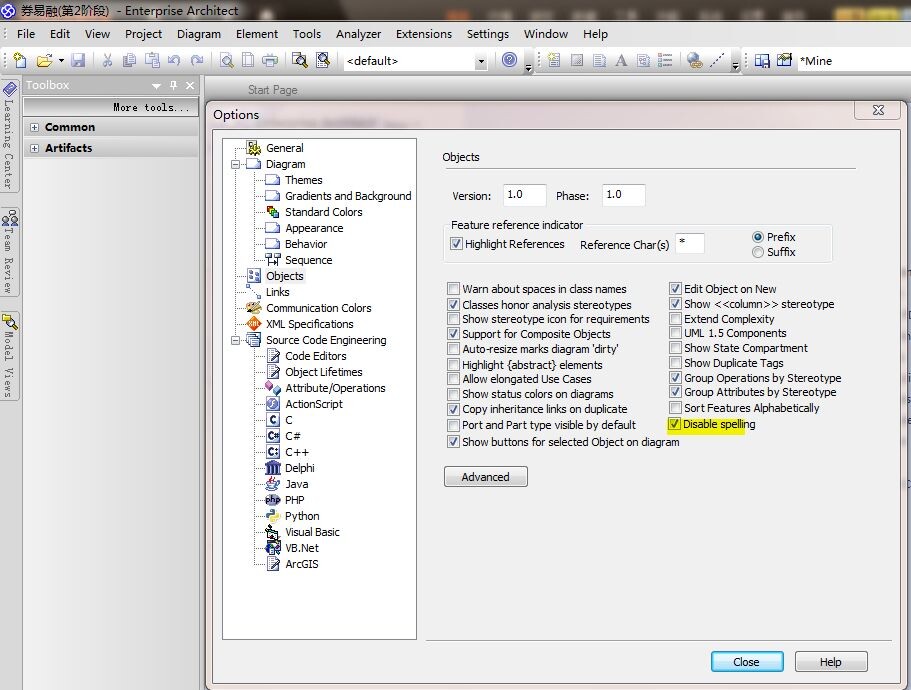Open the <default> layout dropdown
Image resolution: width=911 pixels, height=690 pixels.
click(x=481, y=61)
